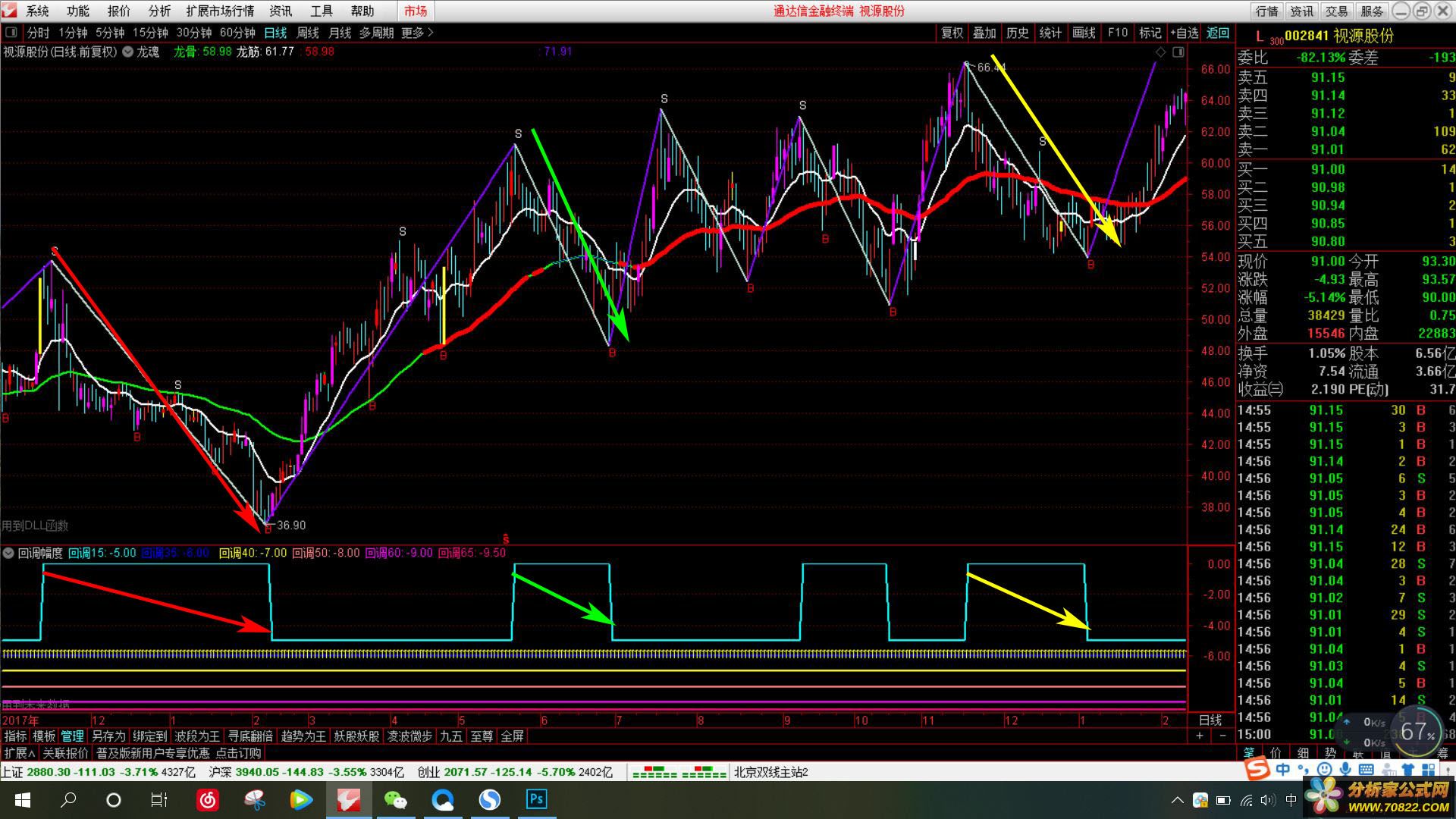
Task: Click the side-panel layout icon above chart
Action: click(1178, 52)
